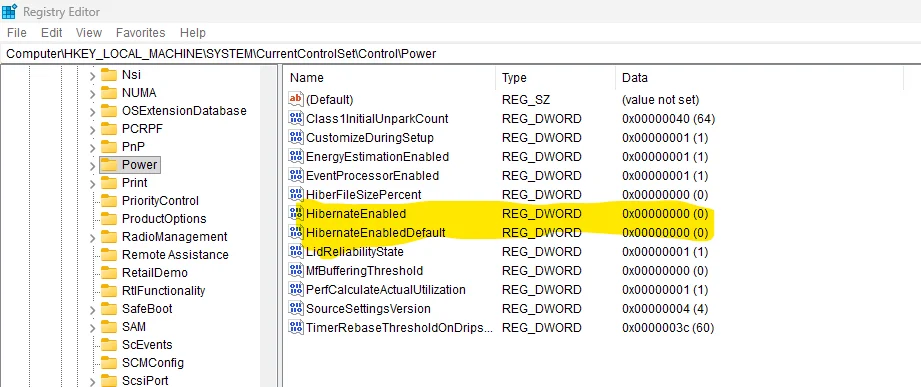The height and width of the screenshot is (387, 921).
Task: Click the 0x0000003c (60) data cell
Action: tap(668, 328)
